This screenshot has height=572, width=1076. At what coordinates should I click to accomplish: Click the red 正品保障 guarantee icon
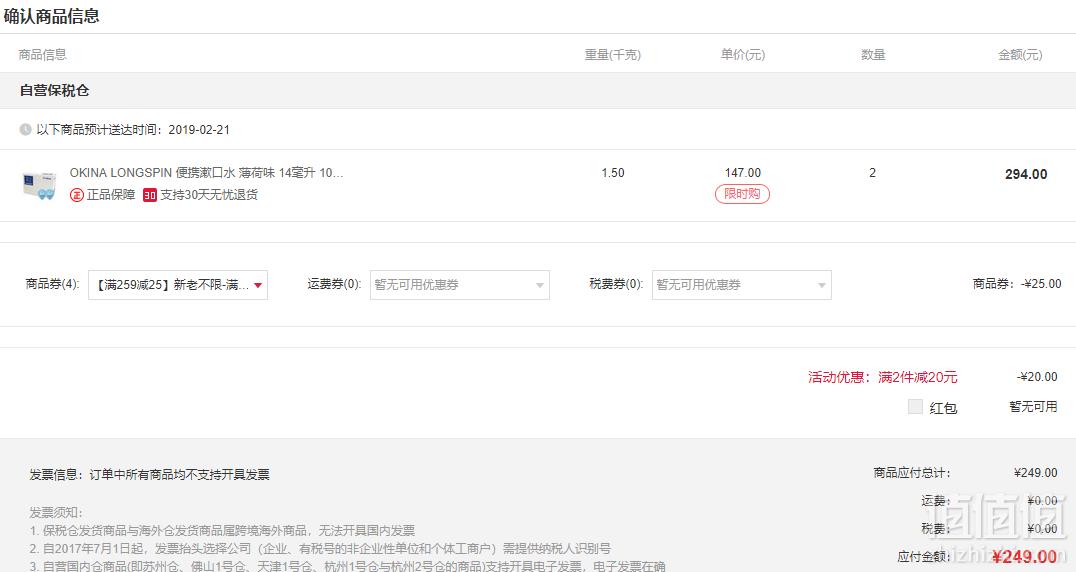click(x=76, y=195)
